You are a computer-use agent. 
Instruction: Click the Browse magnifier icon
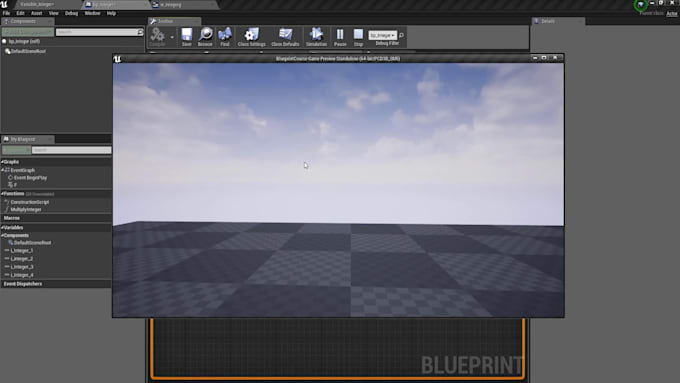pos(205,36)
